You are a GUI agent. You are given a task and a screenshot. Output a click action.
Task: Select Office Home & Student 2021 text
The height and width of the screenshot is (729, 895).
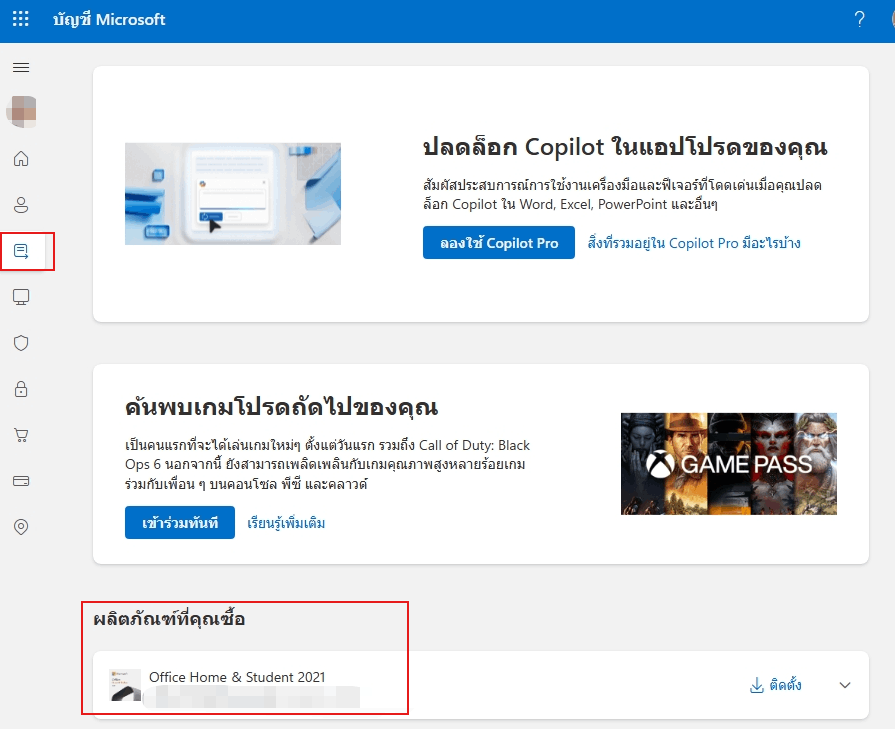[237, 677]
